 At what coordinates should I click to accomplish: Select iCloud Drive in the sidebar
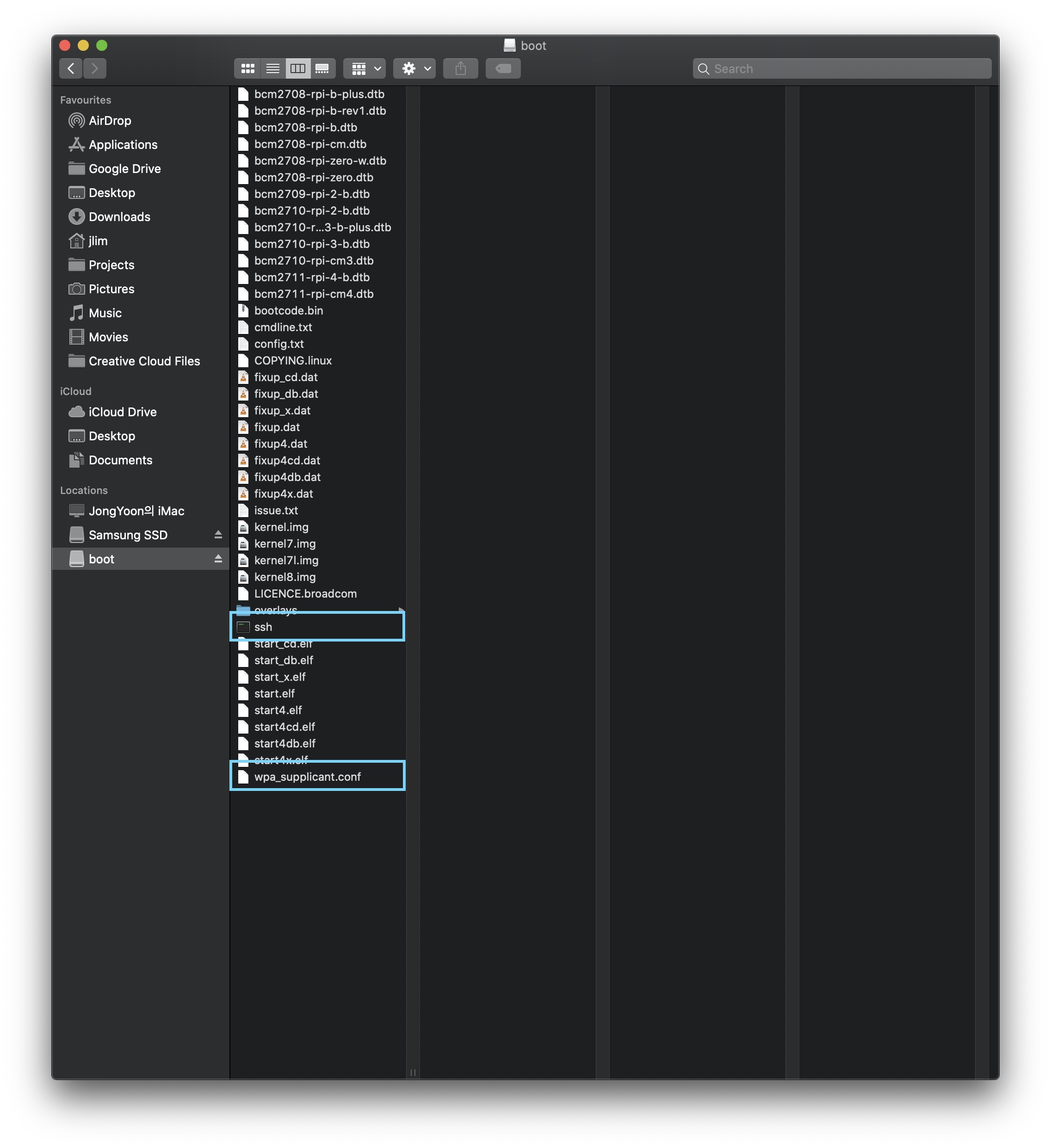[122, 412]
